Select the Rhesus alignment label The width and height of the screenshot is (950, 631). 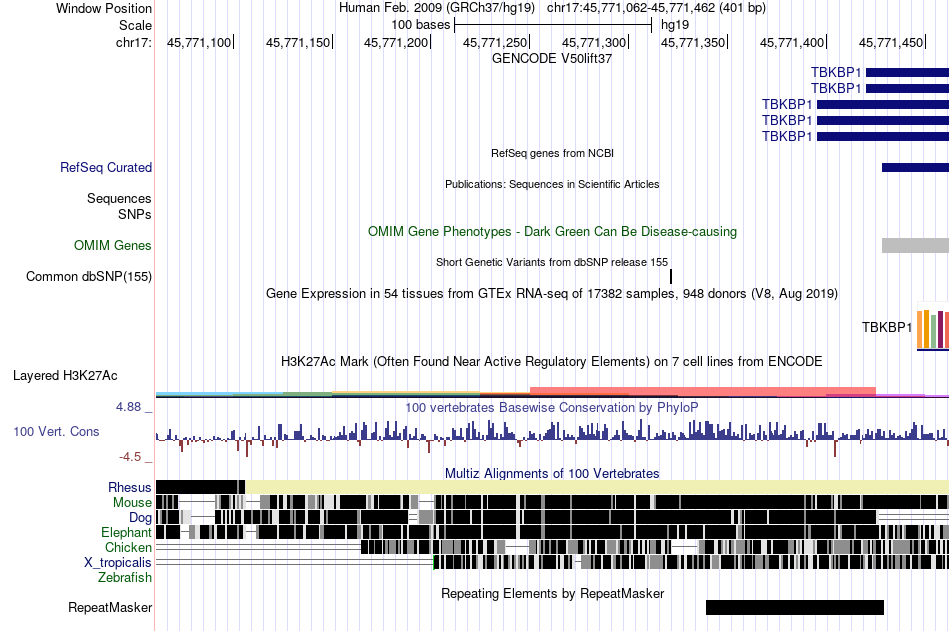click(x=130, y=487)
